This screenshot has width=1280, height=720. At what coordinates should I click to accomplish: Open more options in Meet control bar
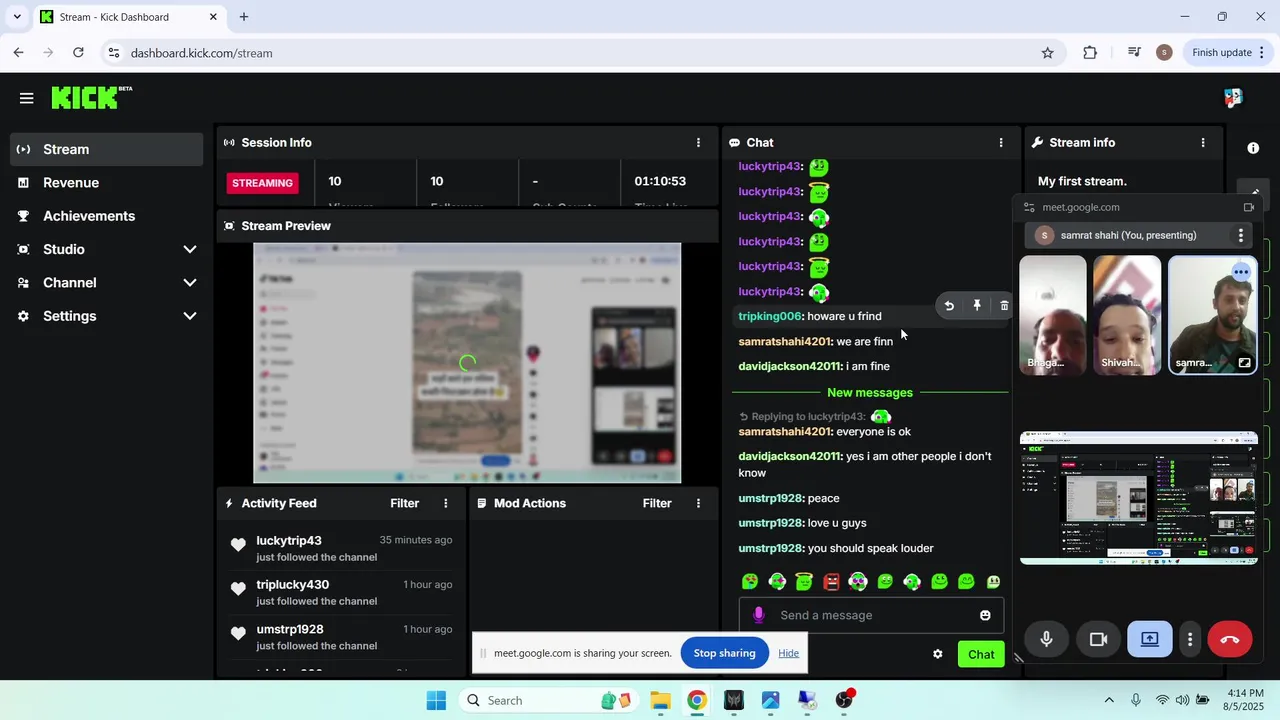(x=1189, y=639)
